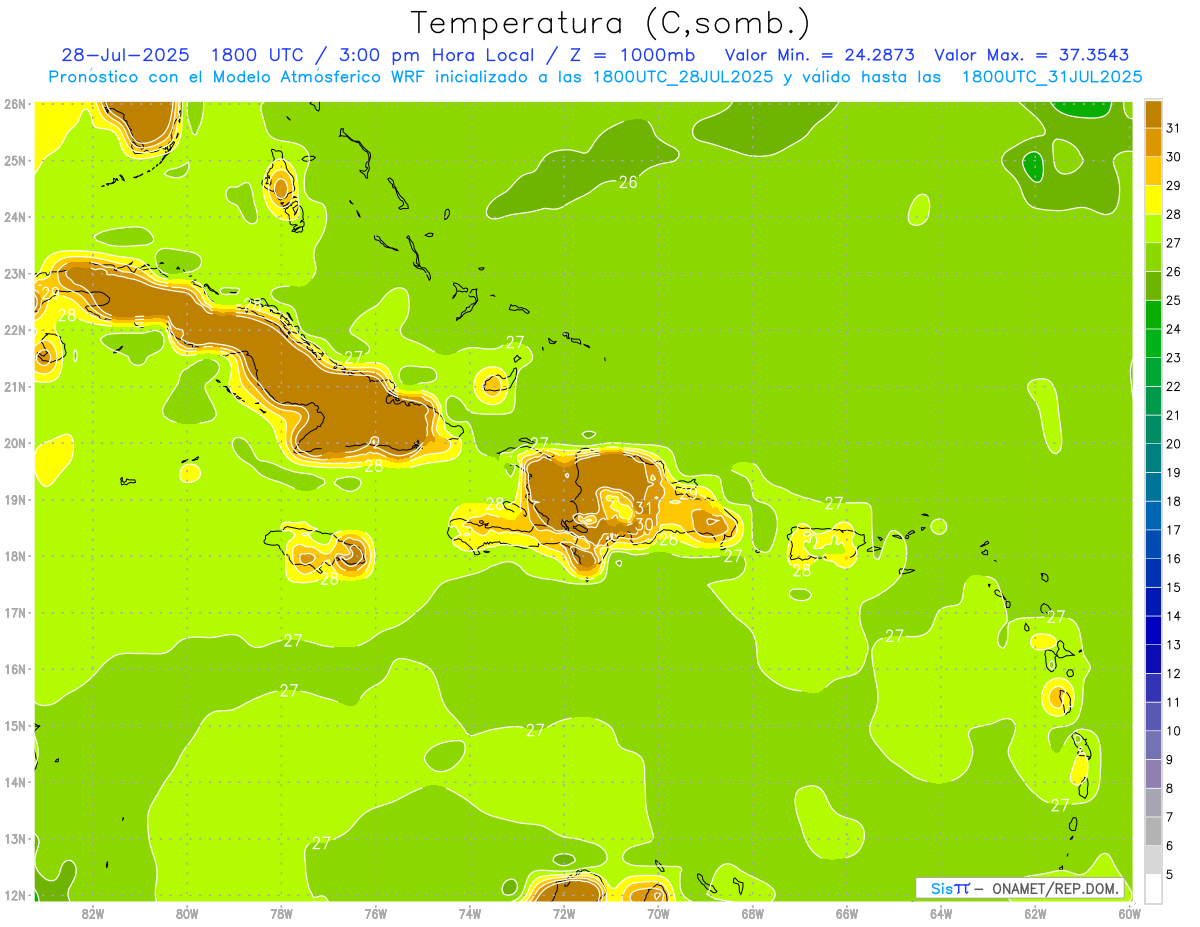Click the "18N" latitude axis label
This screenshot has width=1200, height=927.
[x=15, y=556]
